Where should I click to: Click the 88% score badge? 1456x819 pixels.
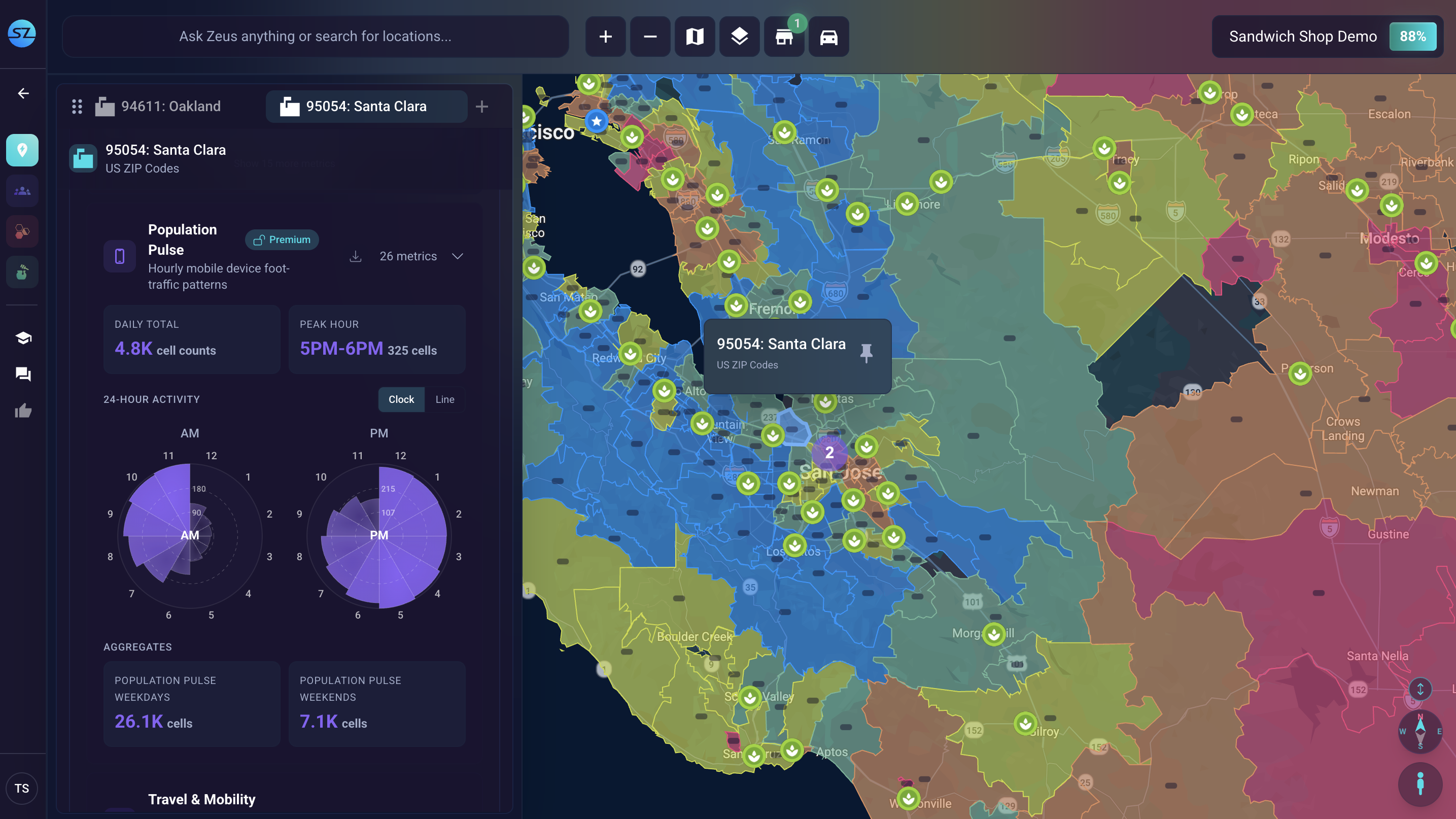pyautogui.click(x=1412, y=37)
